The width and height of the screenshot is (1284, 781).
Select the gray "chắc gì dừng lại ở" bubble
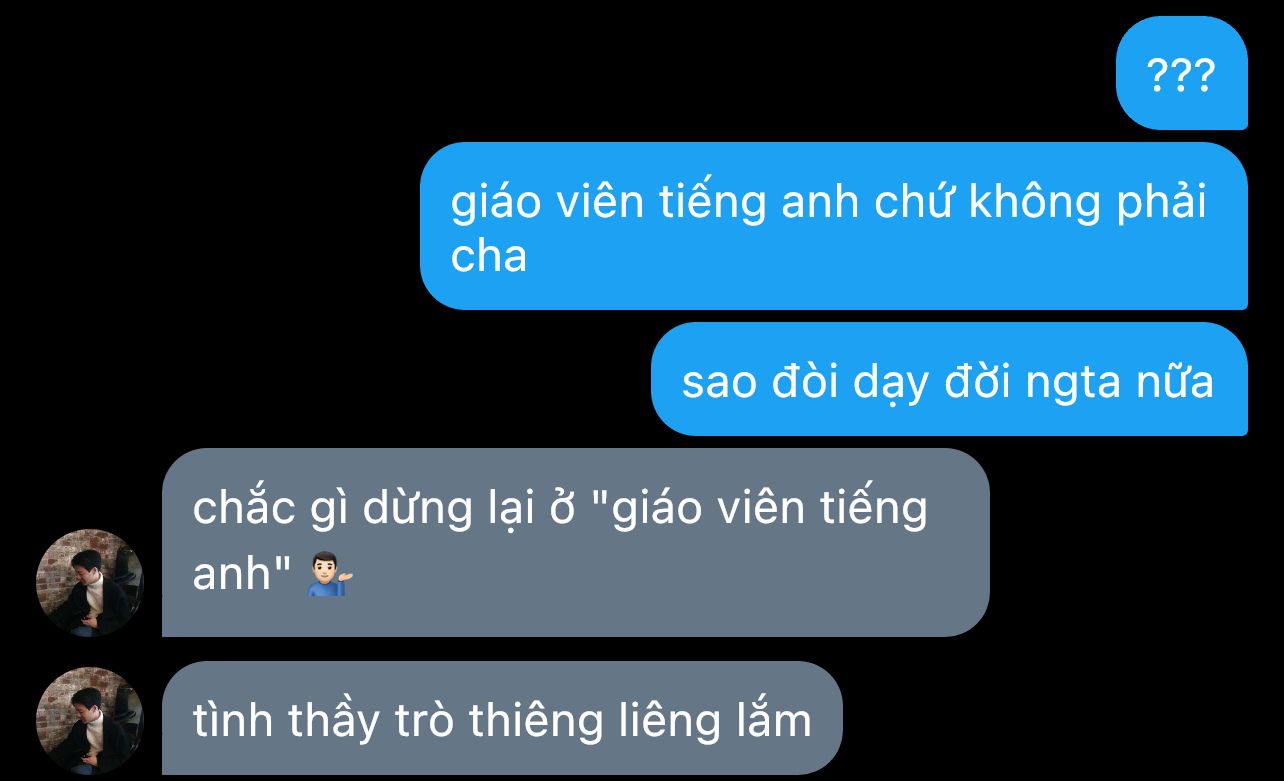(x=576, y=542)
